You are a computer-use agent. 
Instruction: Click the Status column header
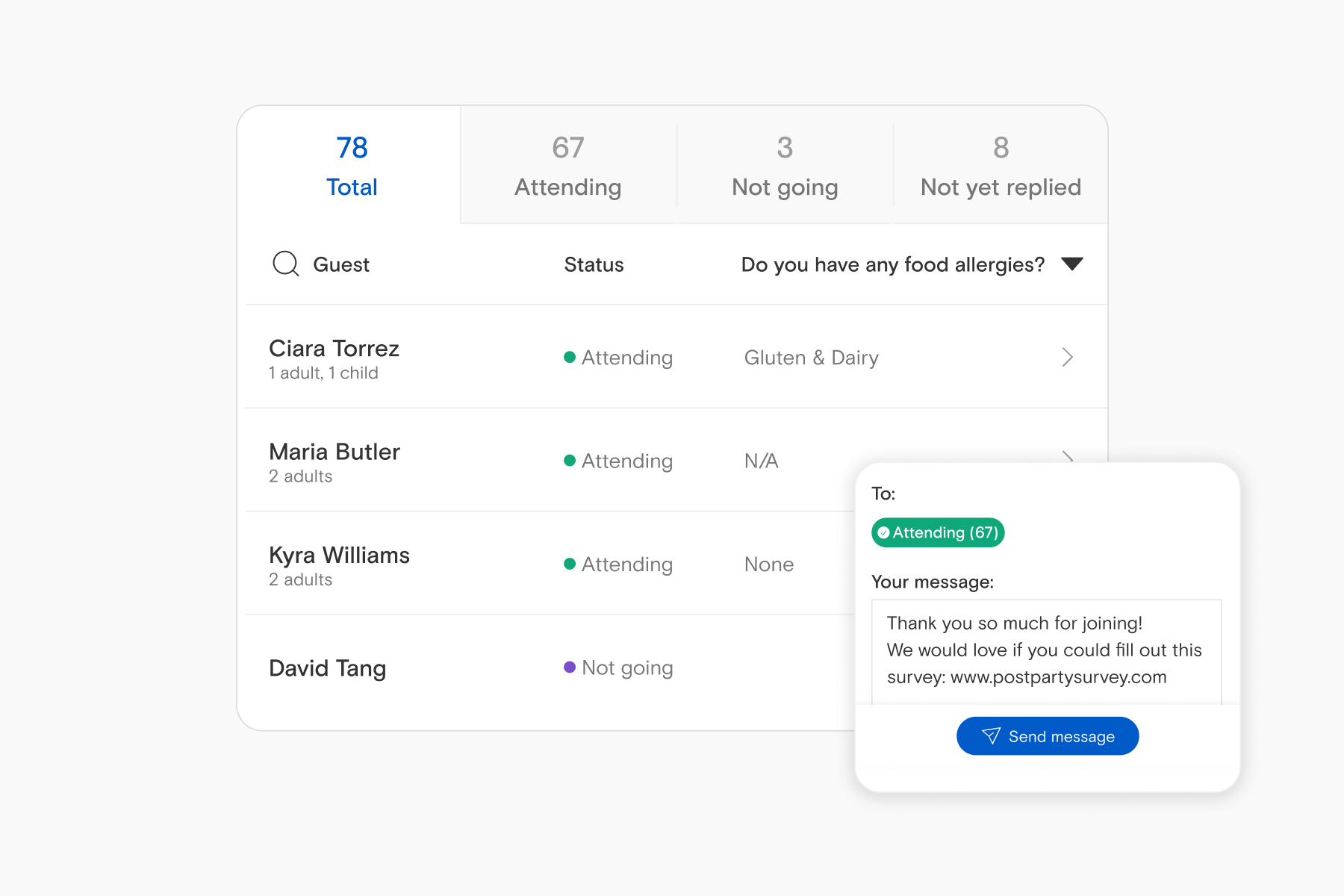pyautogui.click(x=594, y=264)
